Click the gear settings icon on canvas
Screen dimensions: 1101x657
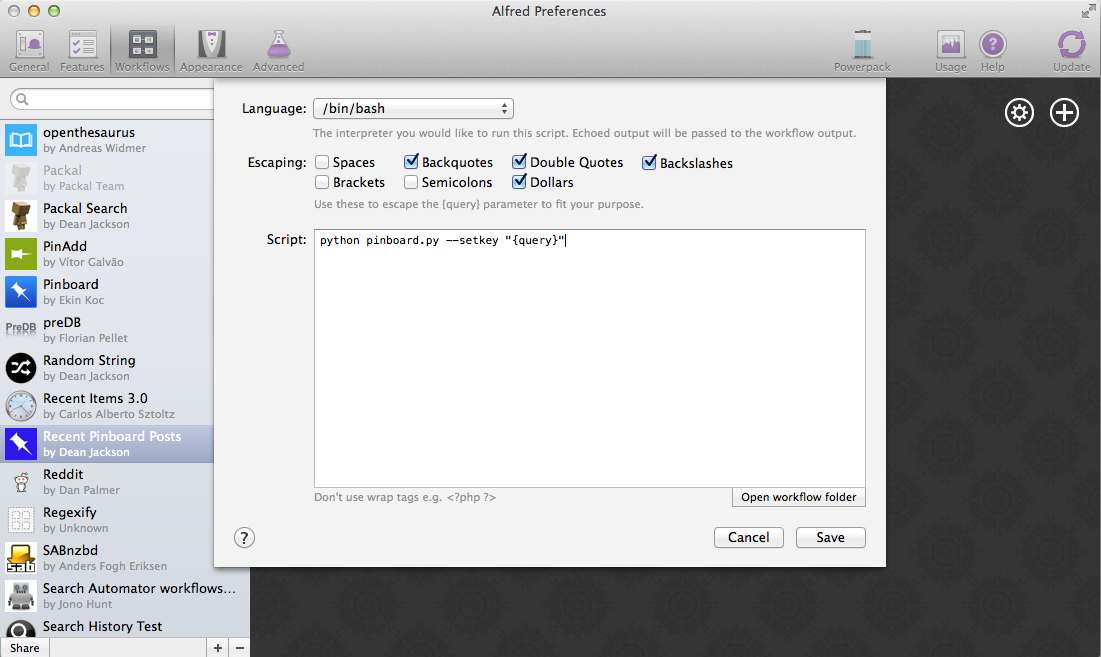1019,112
